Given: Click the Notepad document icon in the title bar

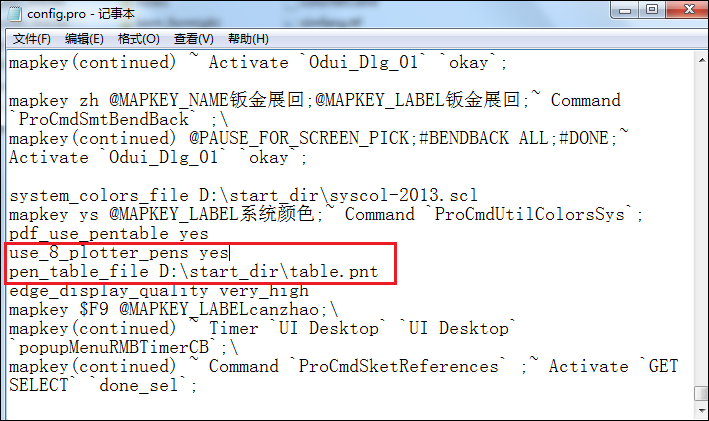Looking at the screenshot, I should click(14, 14).
